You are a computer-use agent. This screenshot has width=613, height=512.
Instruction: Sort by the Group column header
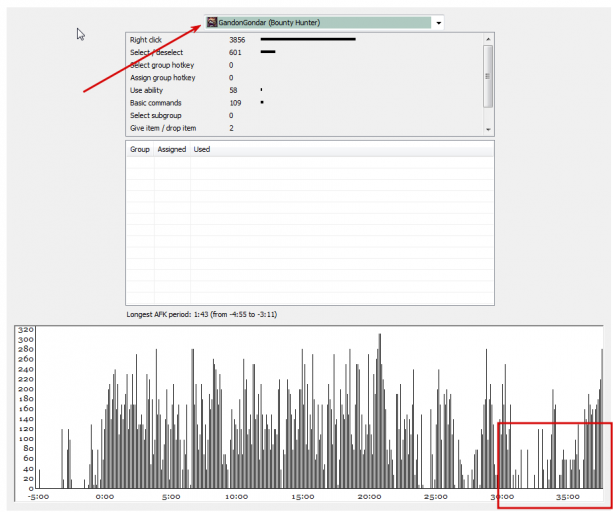[x=140, y=149]
